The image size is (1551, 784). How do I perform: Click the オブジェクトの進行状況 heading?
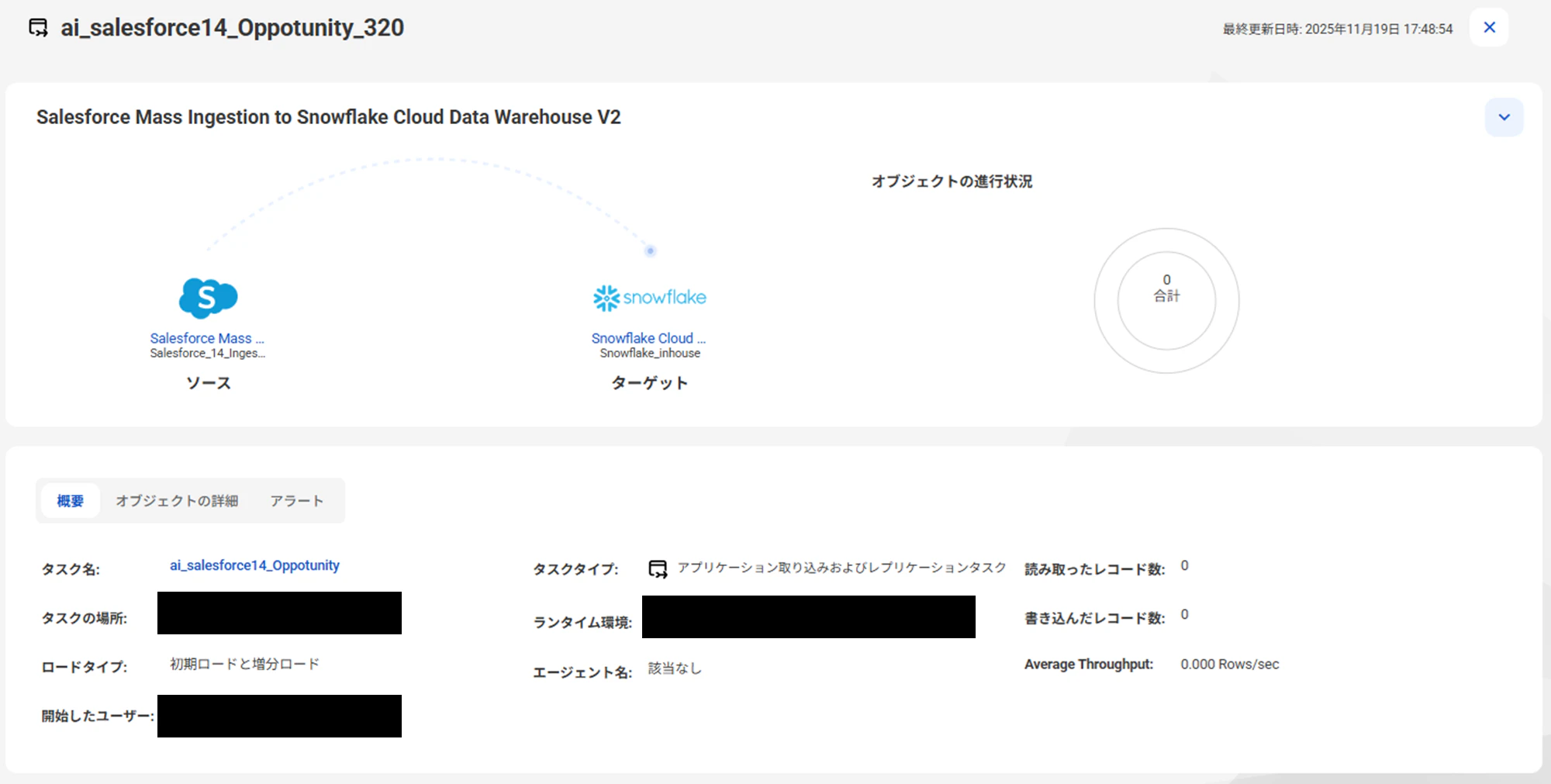(x=952, y=181)
